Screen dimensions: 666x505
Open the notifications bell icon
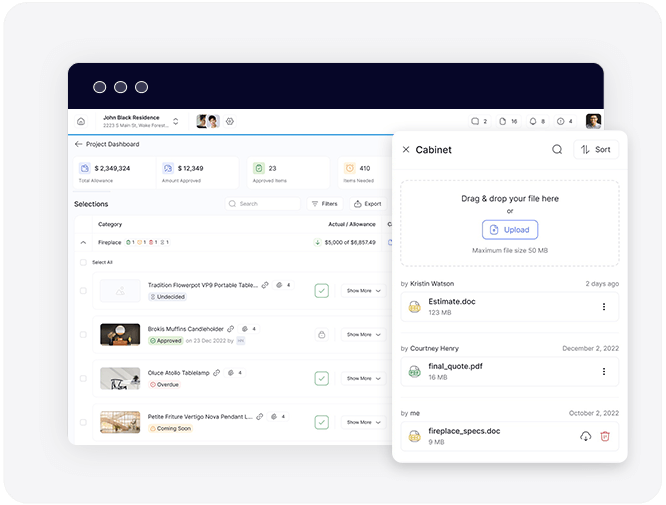[532, 121]
